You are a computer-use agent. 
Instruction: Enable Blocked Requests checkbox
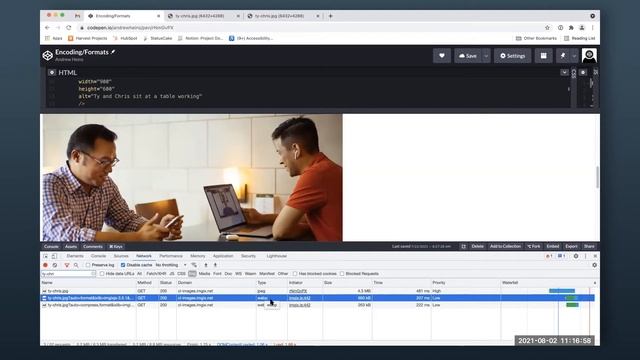point(342,273)
